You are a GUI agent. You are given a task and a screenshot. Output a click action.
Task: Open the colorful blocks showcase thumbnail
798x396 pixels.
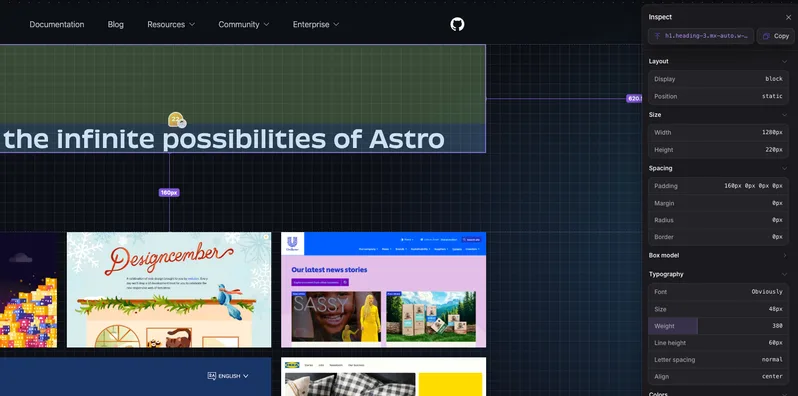tap(28, 290)
